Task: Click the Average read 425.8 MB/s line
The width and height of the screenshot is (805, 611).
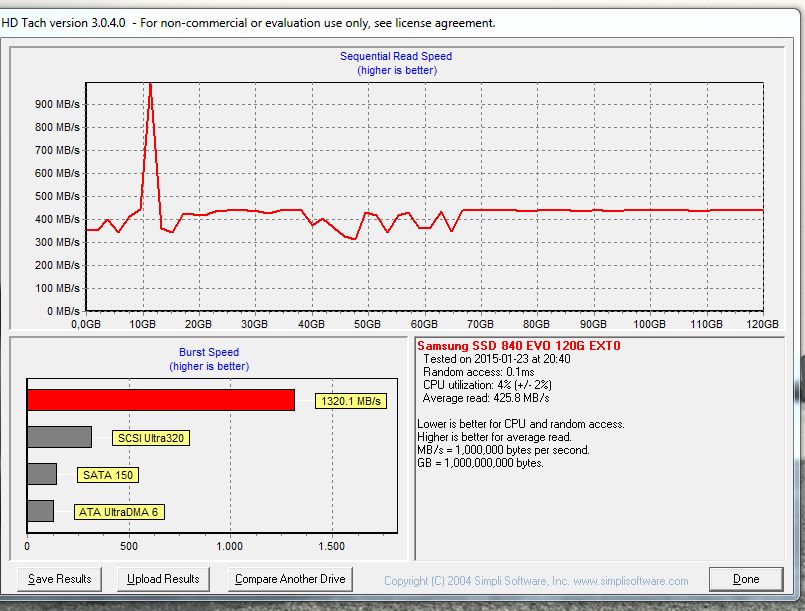Action: [x=486, y=398]
